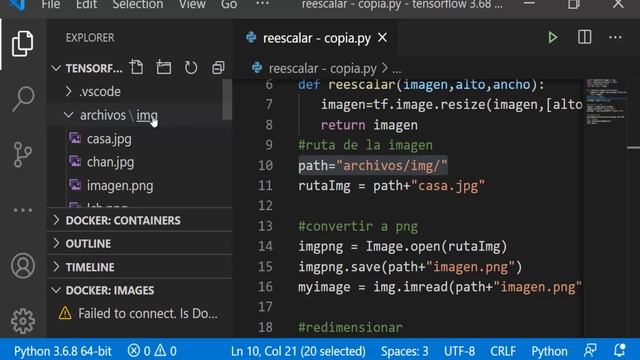Run the Python file with play button
The width and height of the screenshot is (640, 360).
[x=553, y=38]
